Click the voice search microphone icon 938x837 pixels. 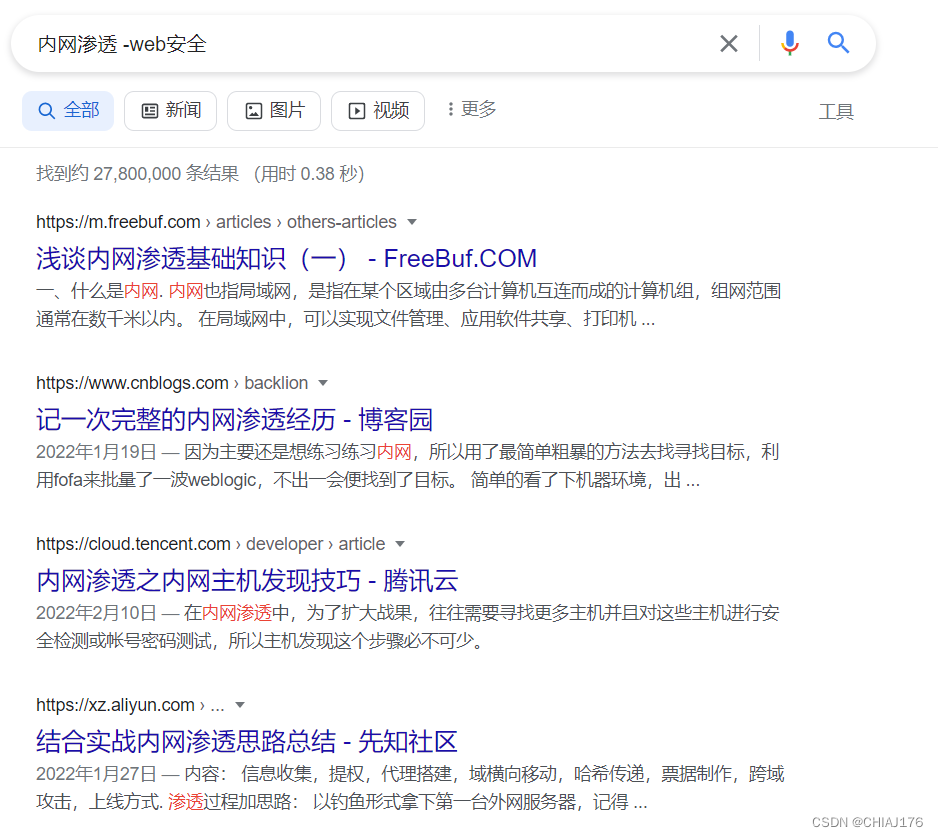(790, 43)
